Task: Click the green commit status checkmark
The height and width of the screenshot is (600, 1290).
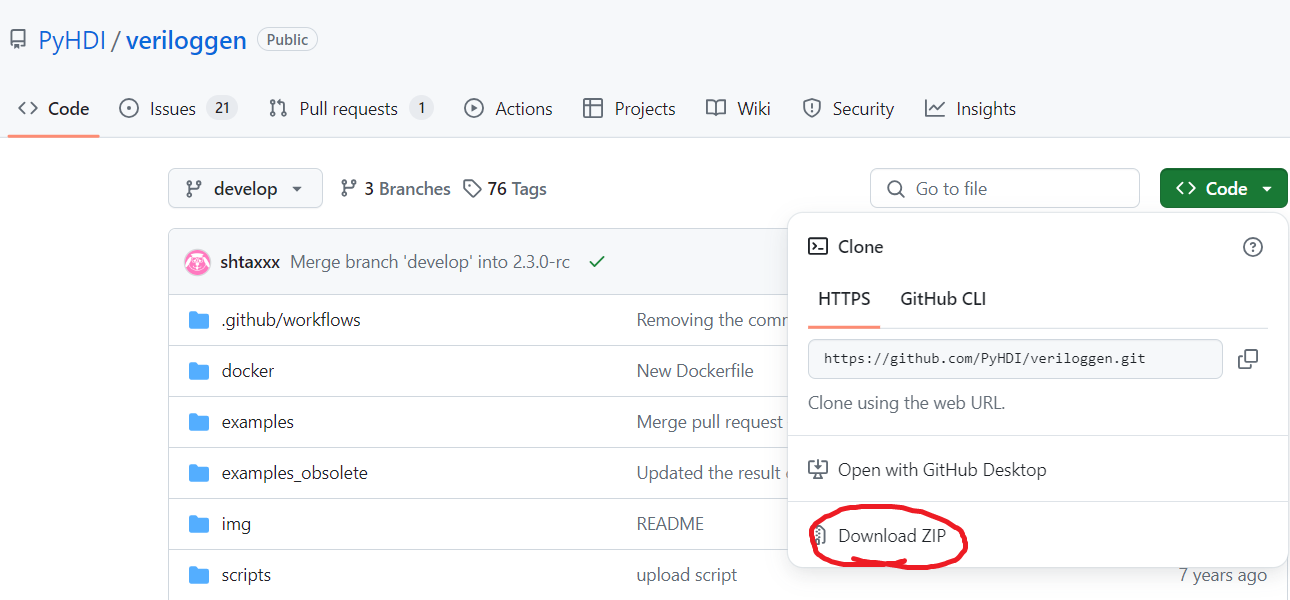Action: click(x=597, y=262)
